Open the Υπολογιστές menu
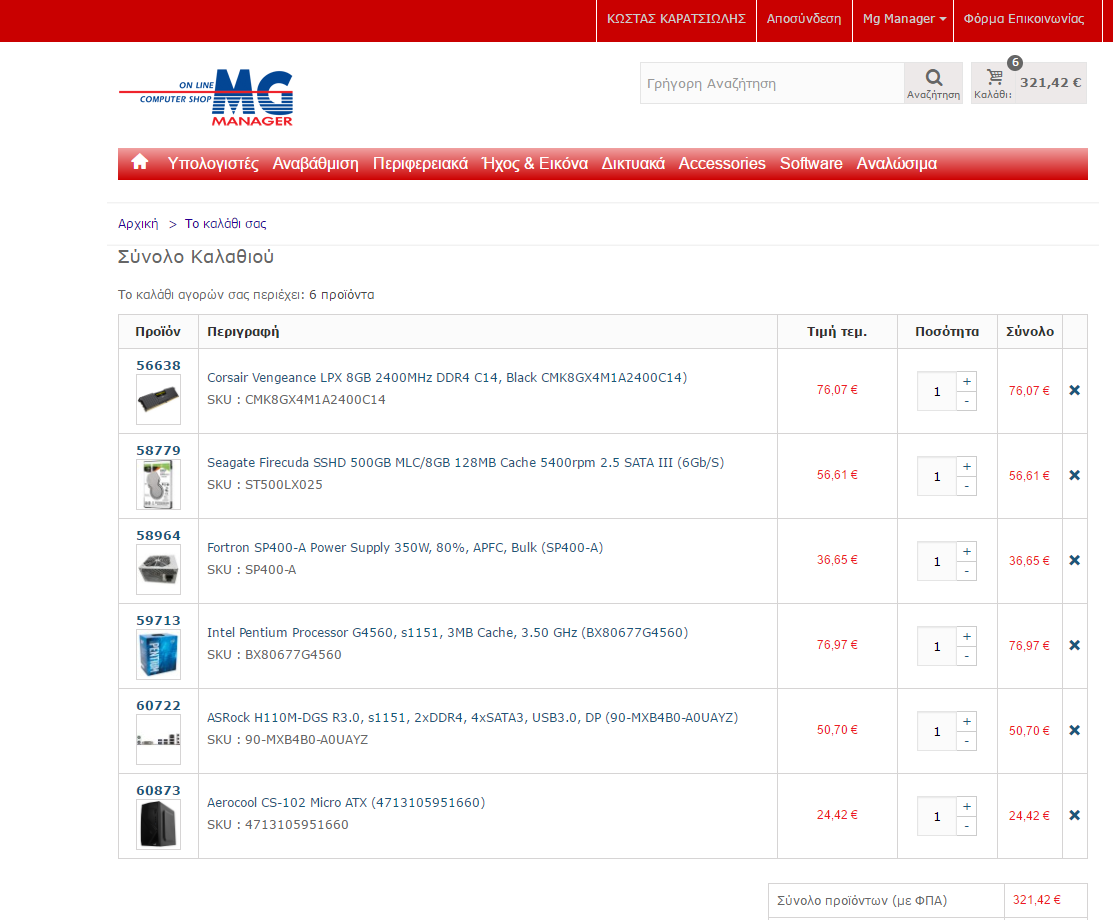Viewport: 1113px width, 920px height. pos(213,163)
